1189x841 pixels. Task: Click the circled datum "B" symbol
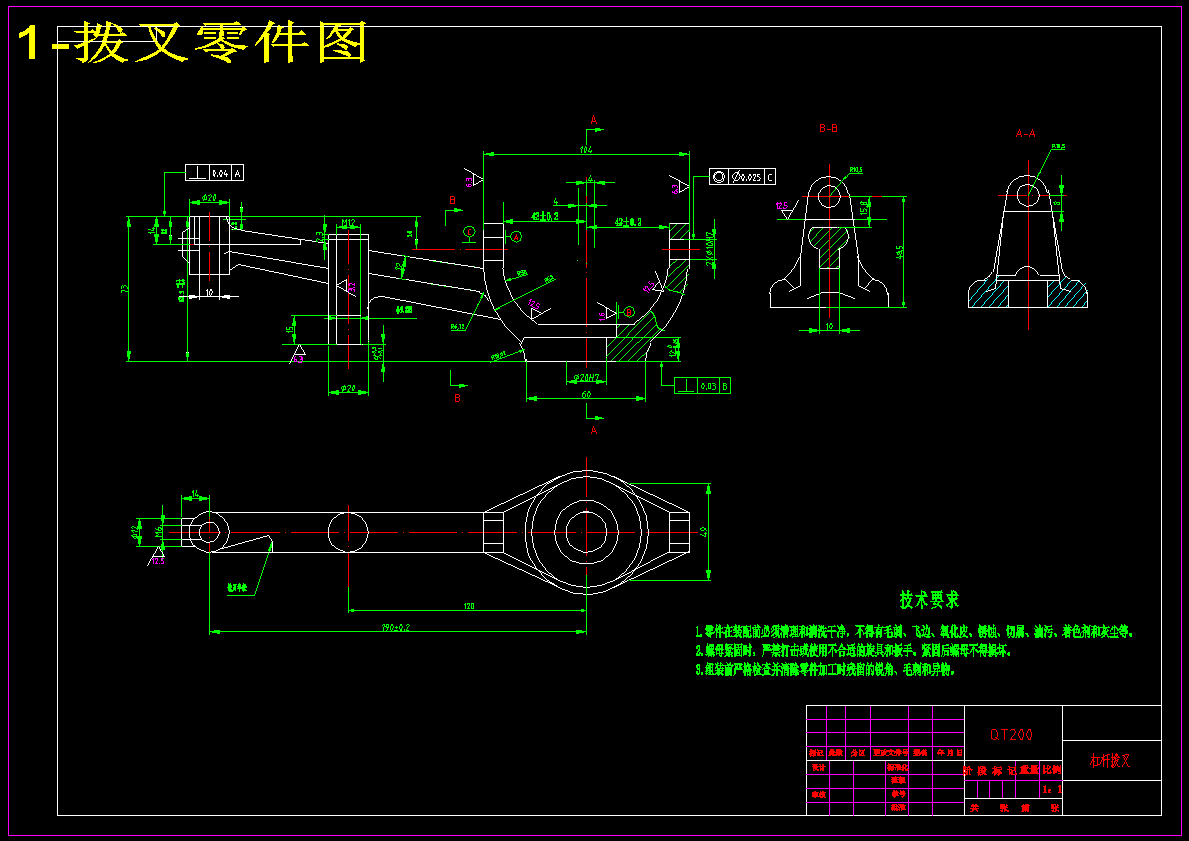(x=629, y=312)
